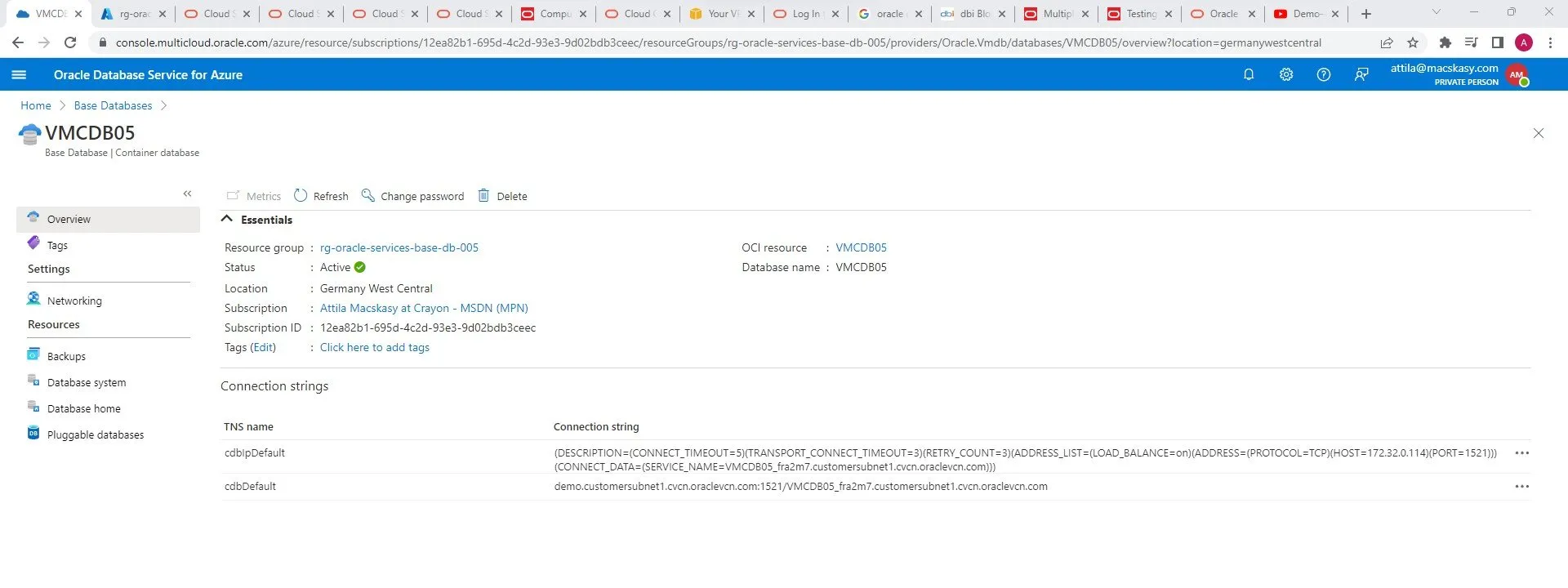Click the attila@macskasy.com account label
Viewport: 1568px width, 588px height.
click(1444, 68)
